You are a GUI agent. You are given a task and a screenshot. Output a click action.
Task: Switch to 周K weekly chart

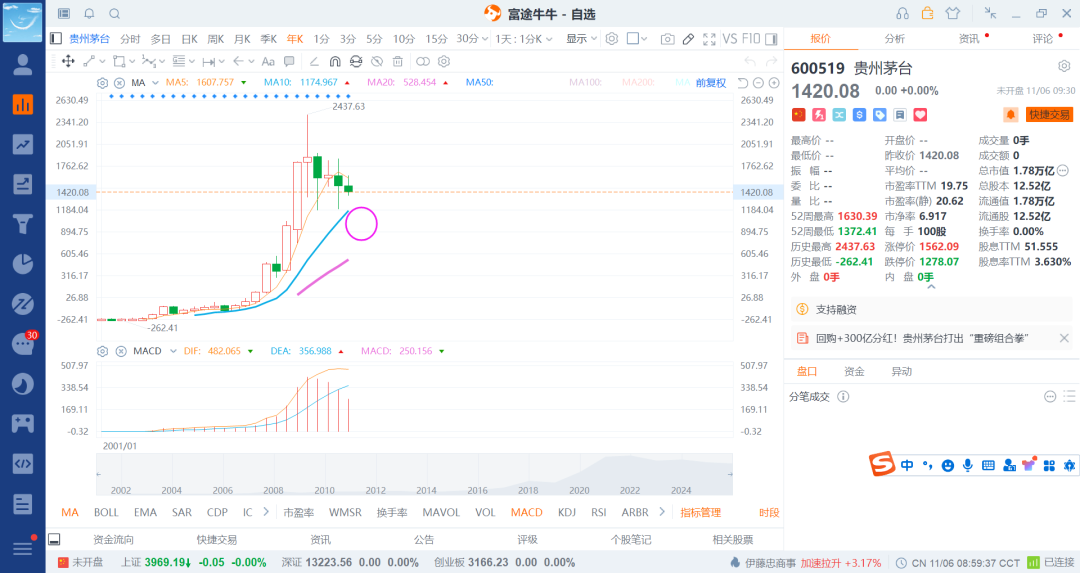tap(216, 39)
